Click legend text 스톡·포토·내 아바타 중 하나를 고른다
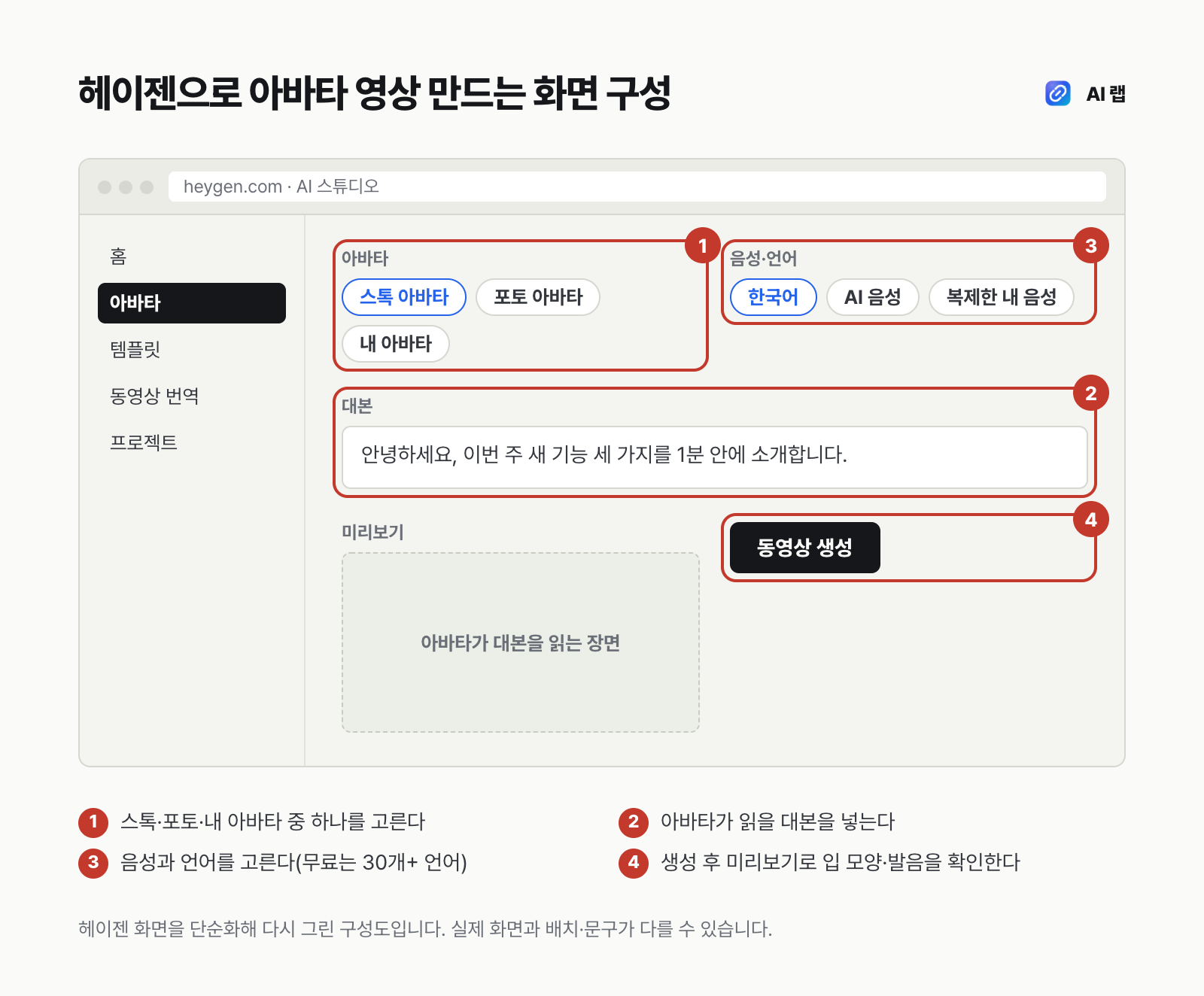The width and height of the screenshot is (1204, 996). (273, 821)
